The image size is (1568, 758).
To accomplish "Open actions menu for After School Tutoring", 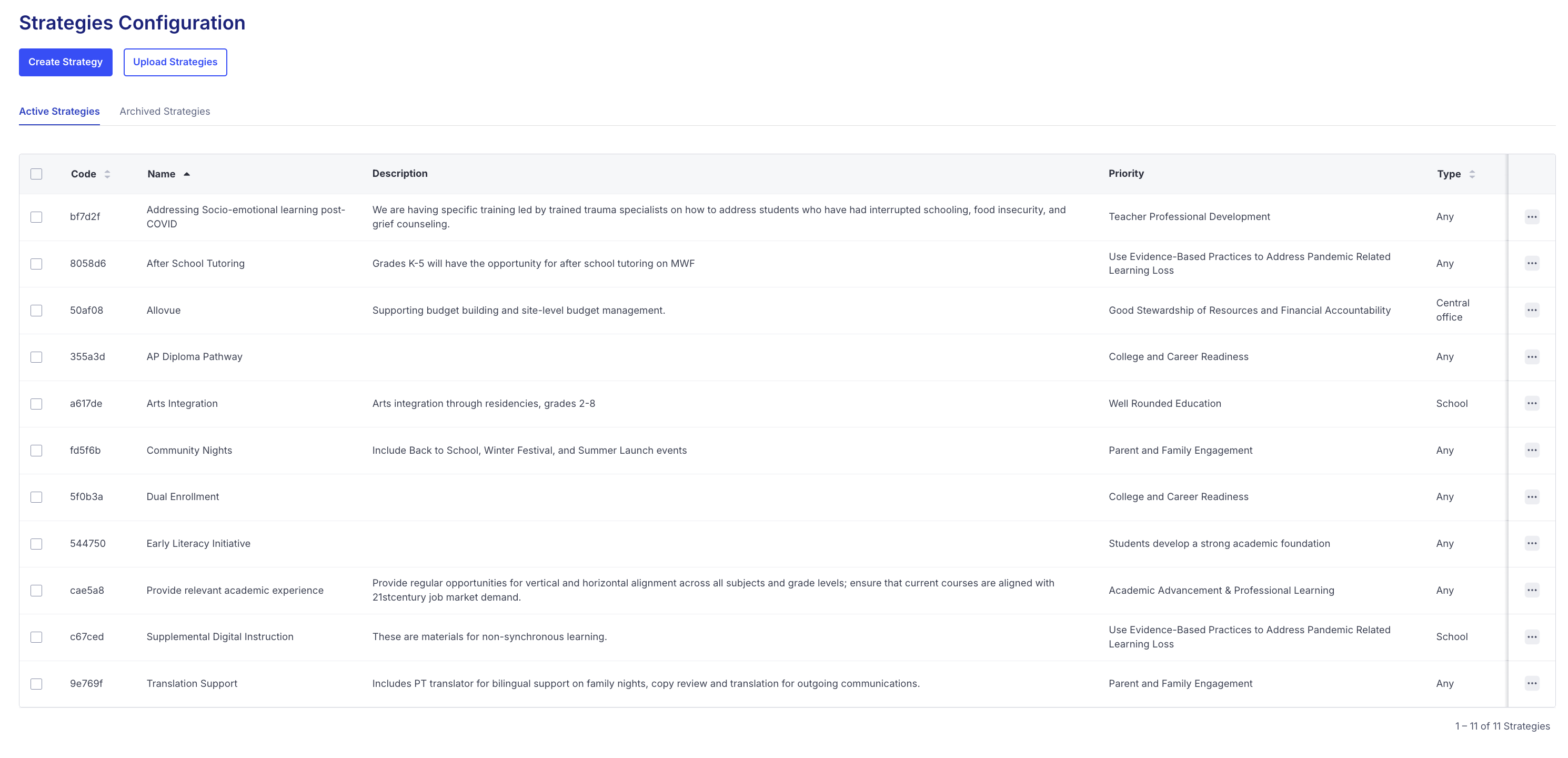I will [1532, 264].
